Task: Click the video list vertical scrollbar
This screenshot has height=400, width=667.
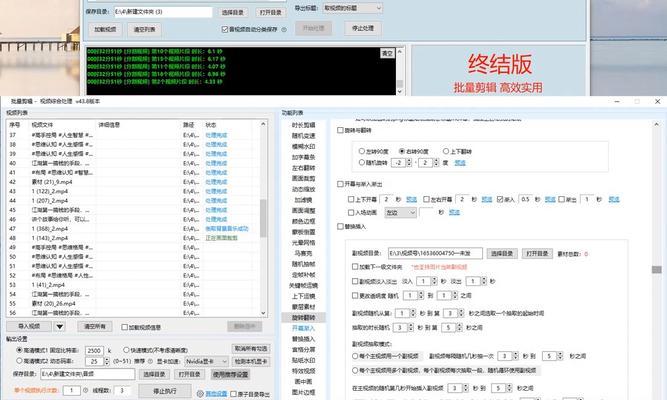Action: tap(264, 220)
